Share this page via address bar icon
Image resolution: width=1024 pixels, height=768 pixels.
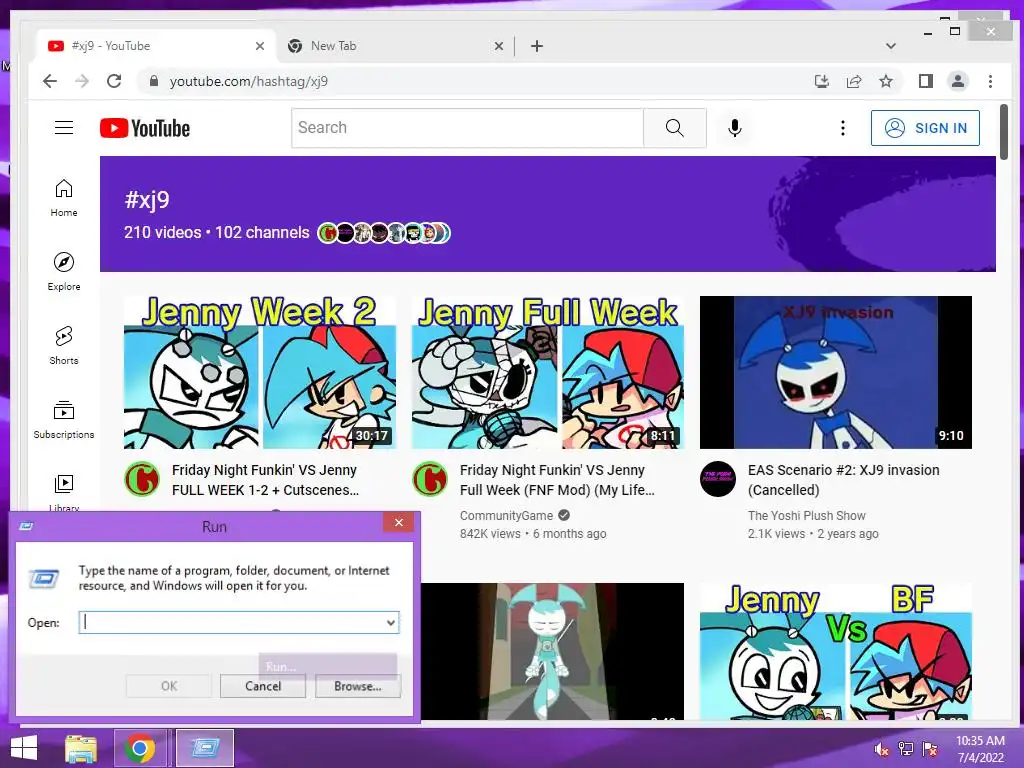point(854,81)
